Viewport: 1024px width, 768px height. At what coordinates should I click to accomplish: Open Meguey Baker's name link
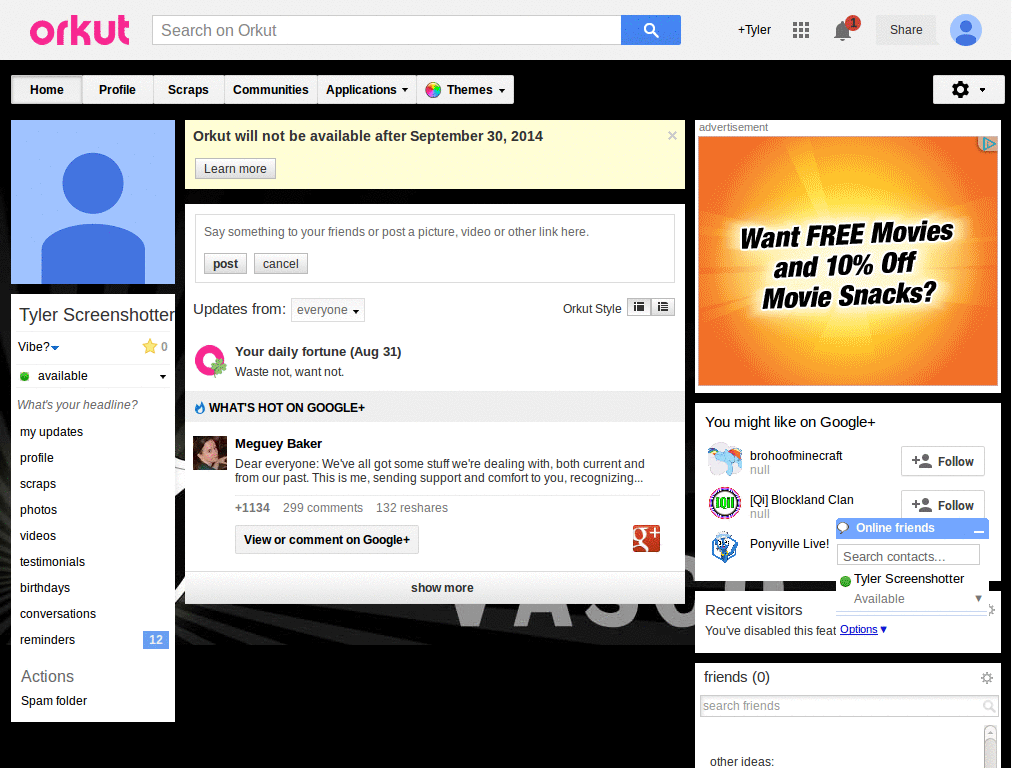(x=278, y=444)
